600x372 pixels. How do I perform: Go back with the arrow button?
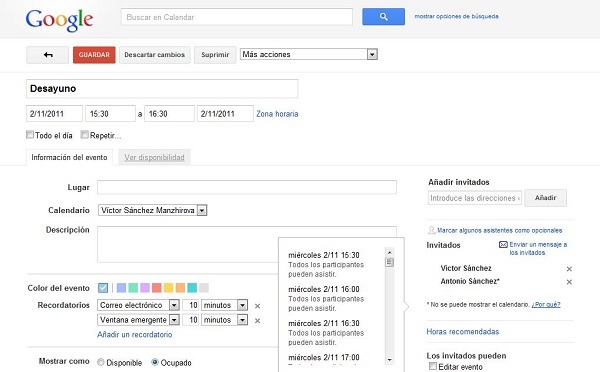(48, 55)
